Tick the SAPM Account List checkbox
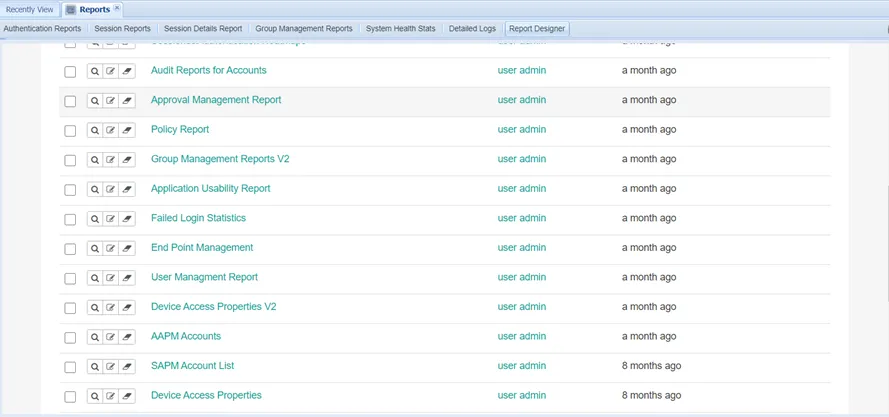This screenshot has height=417, width=889. pyautogui.click(x=70, y=367)
